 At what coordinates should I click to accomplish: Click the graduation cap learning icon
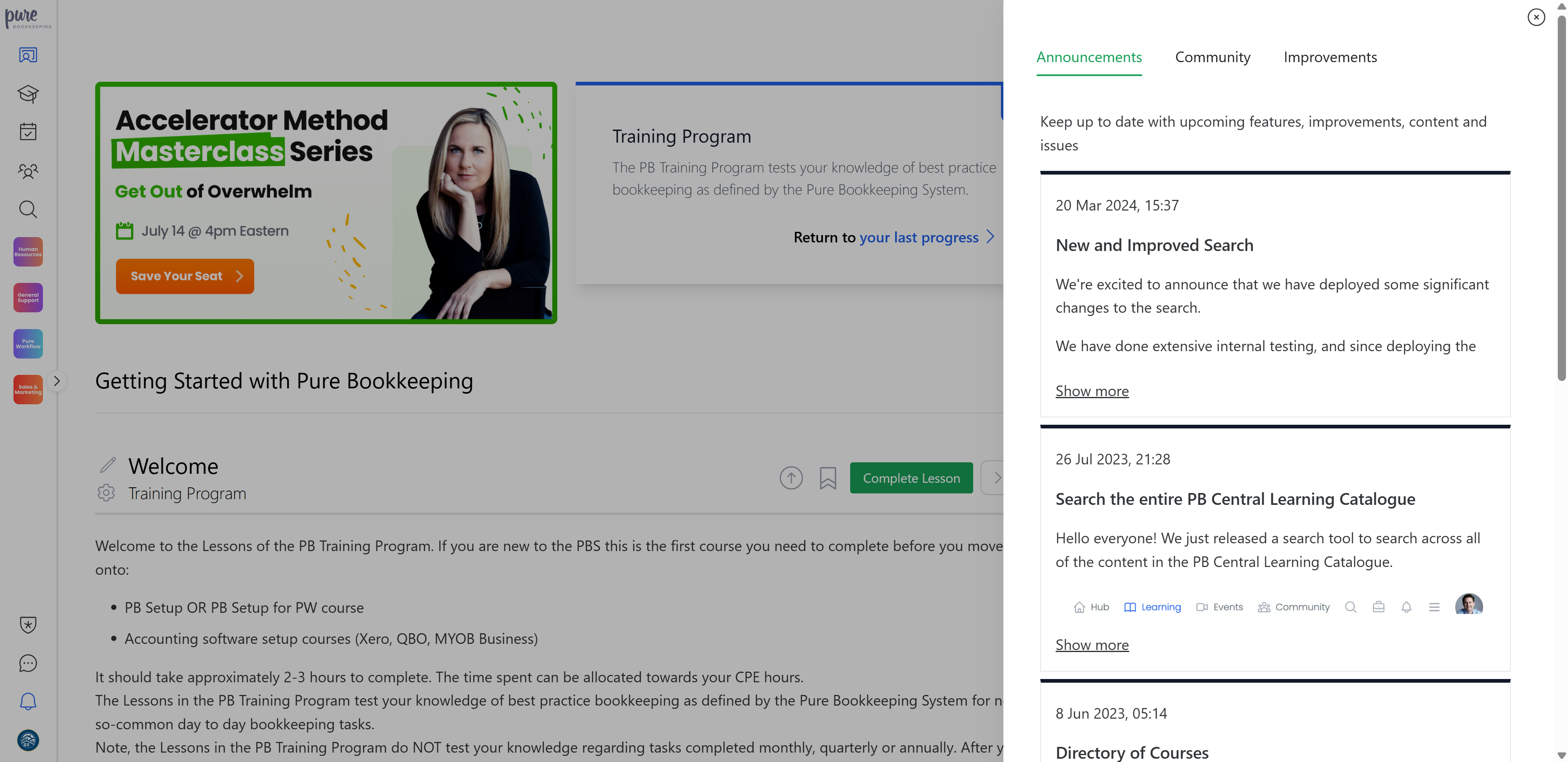pos(28,94)
